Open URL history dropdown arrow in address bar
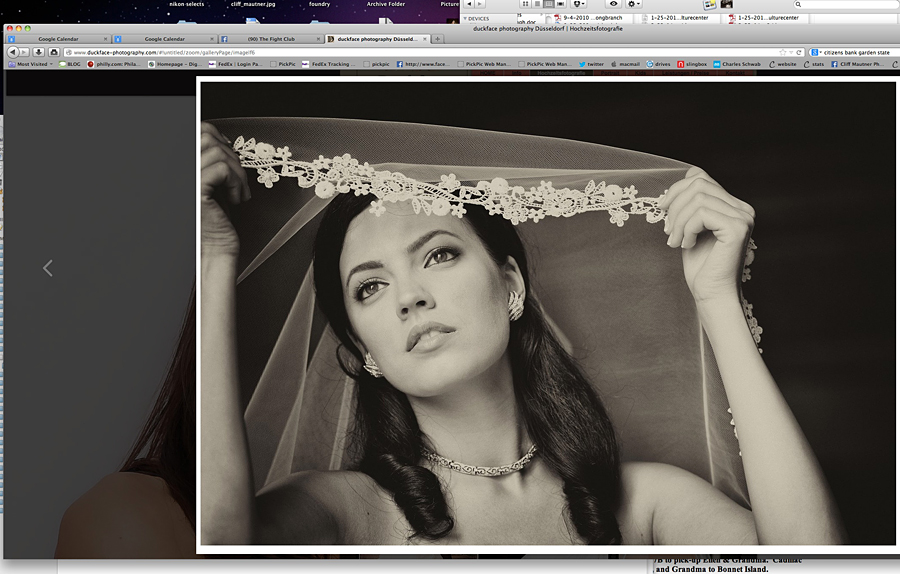The height and width of the screenshot is (574, 900). coord(790,52)
